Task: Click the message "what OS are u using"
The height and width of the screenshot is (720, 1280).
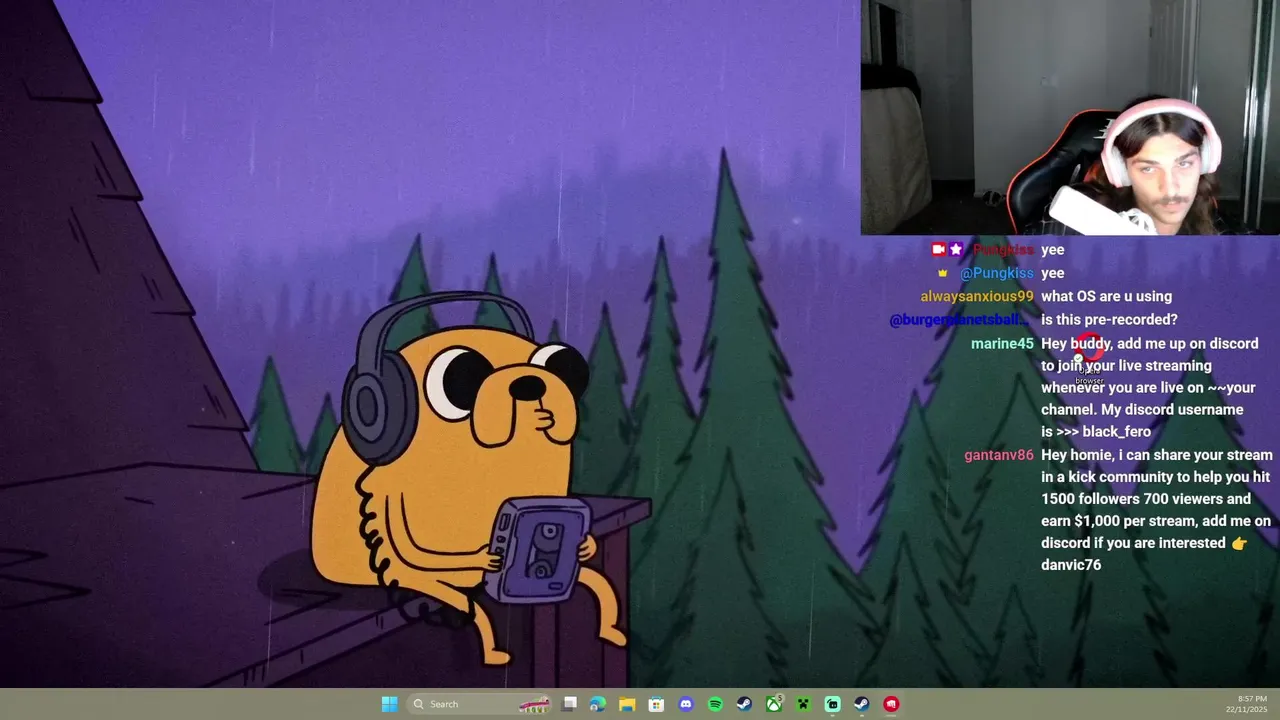Action: [x=1106, y=296]
